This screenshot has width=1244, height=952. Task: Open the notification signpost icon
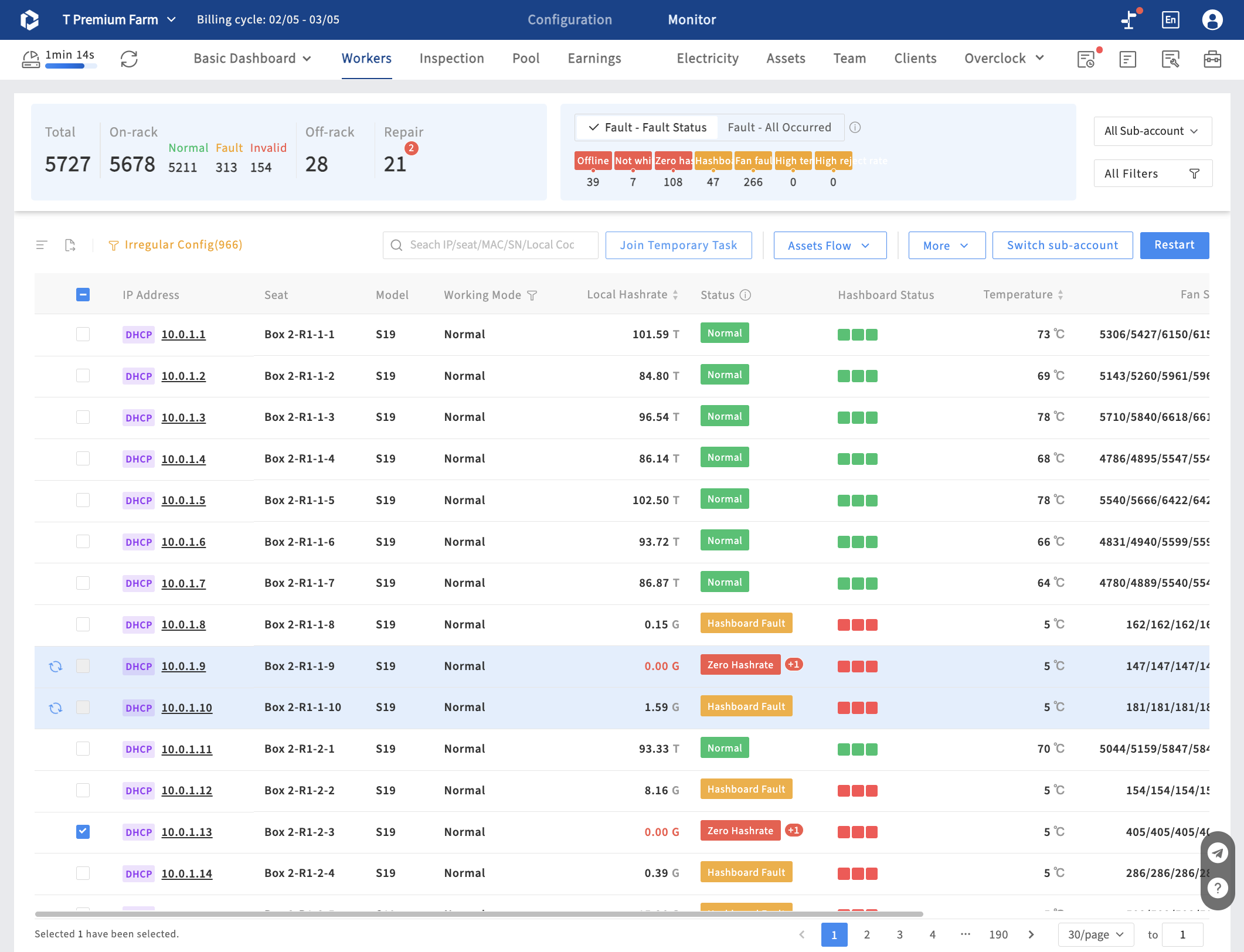1129,20
